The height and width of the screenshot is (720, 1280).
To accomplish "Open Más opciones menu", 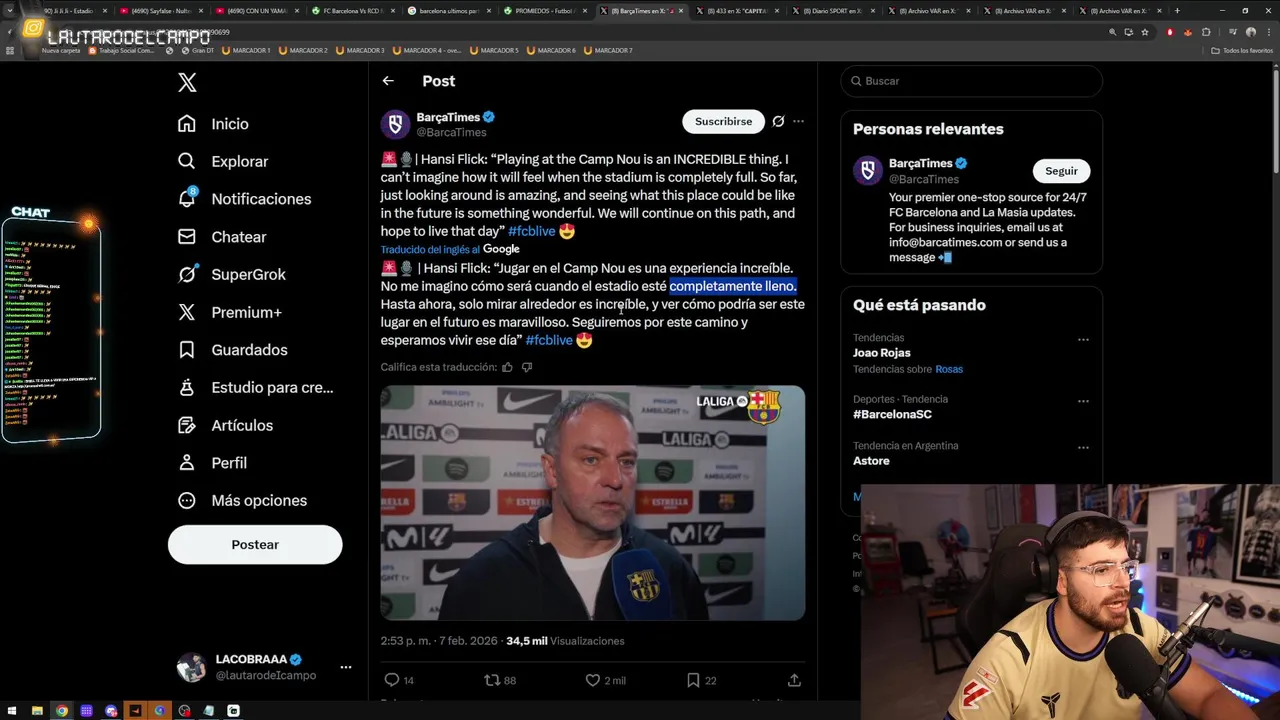I will pos(242,500).
